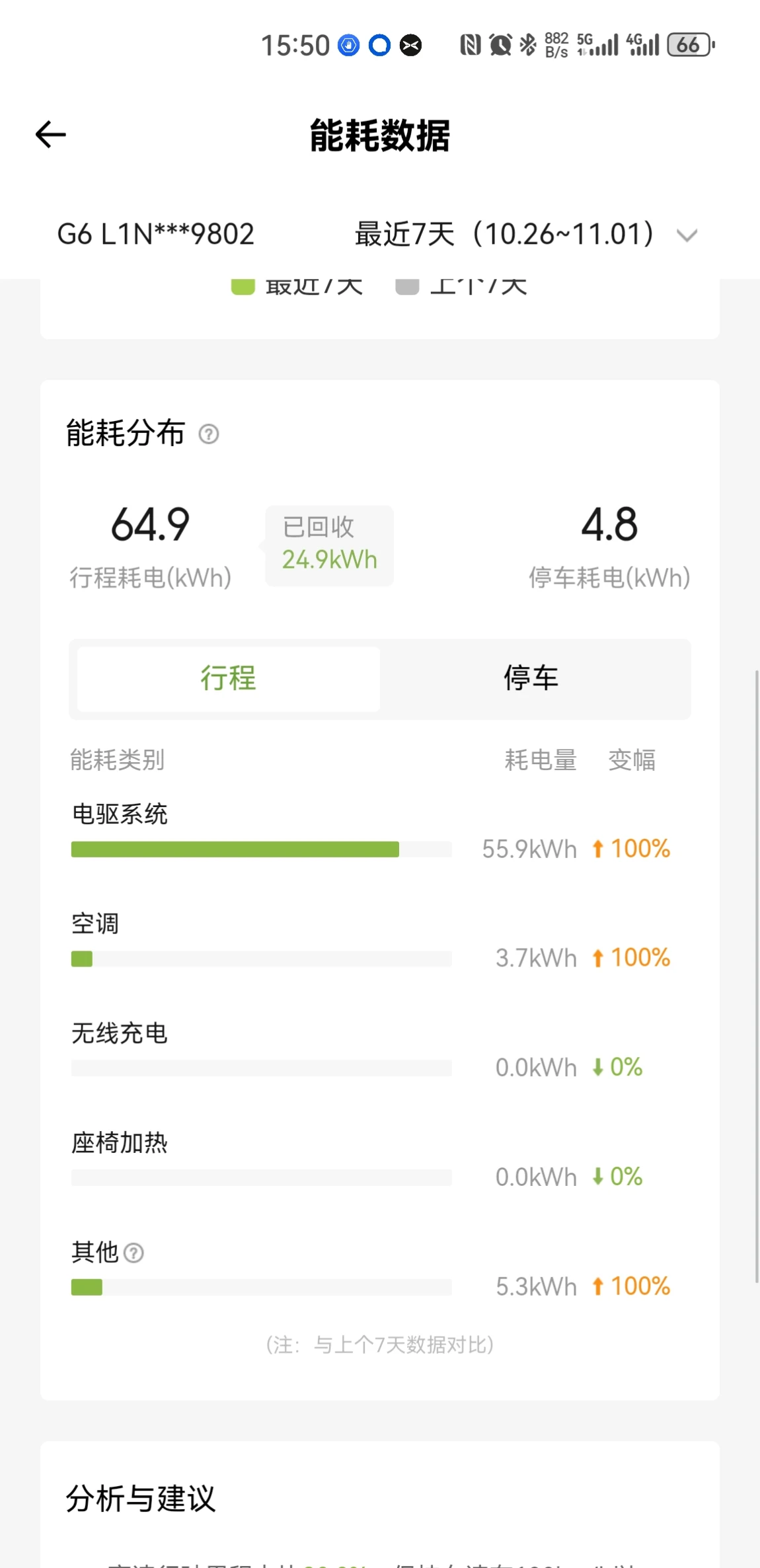760x1568 pixels.
Task: Tap the back arrow icon
Action: pyautogui.click(x=50, y=135)
